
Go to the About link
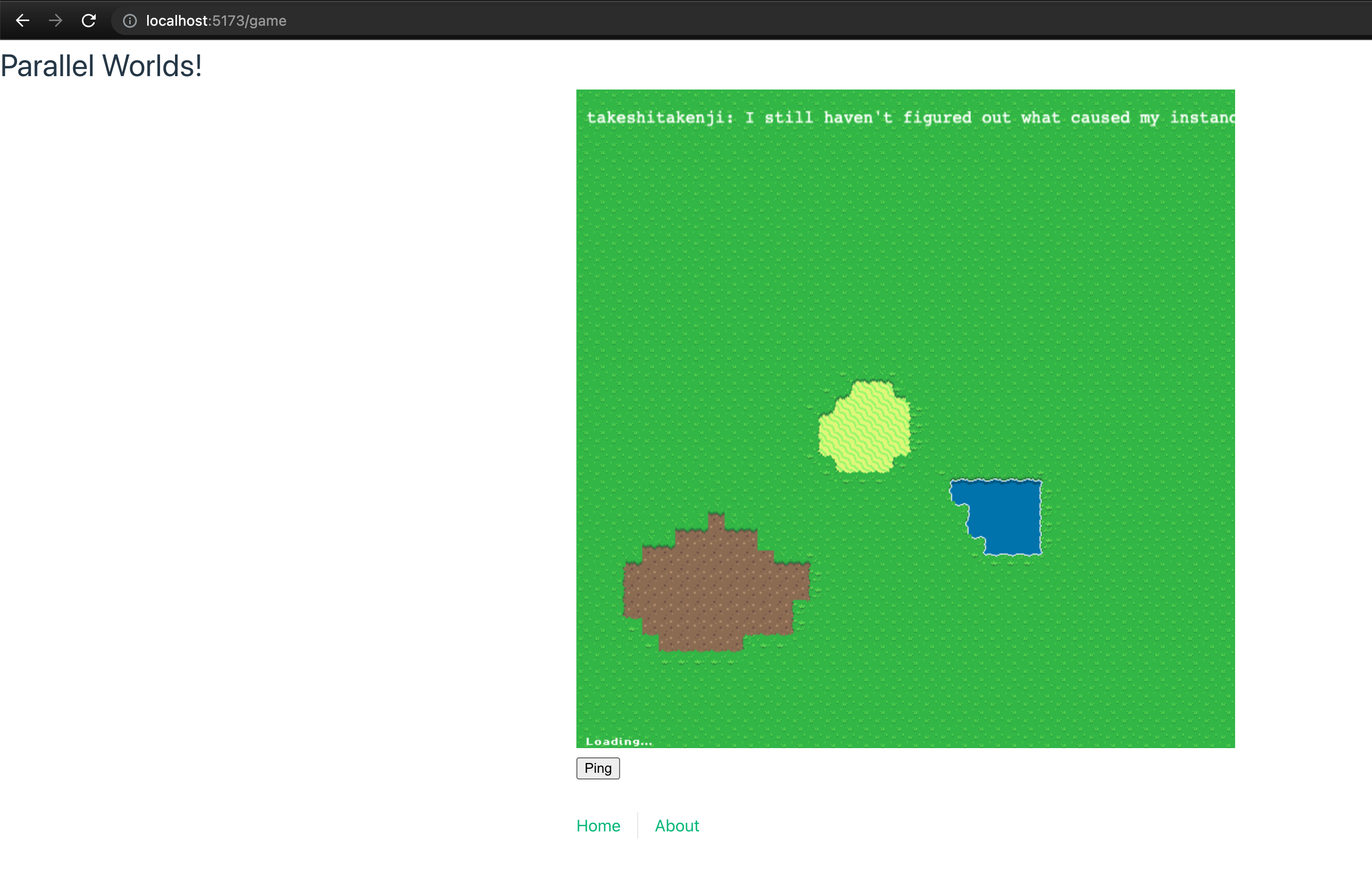click(x=676, y=825)
